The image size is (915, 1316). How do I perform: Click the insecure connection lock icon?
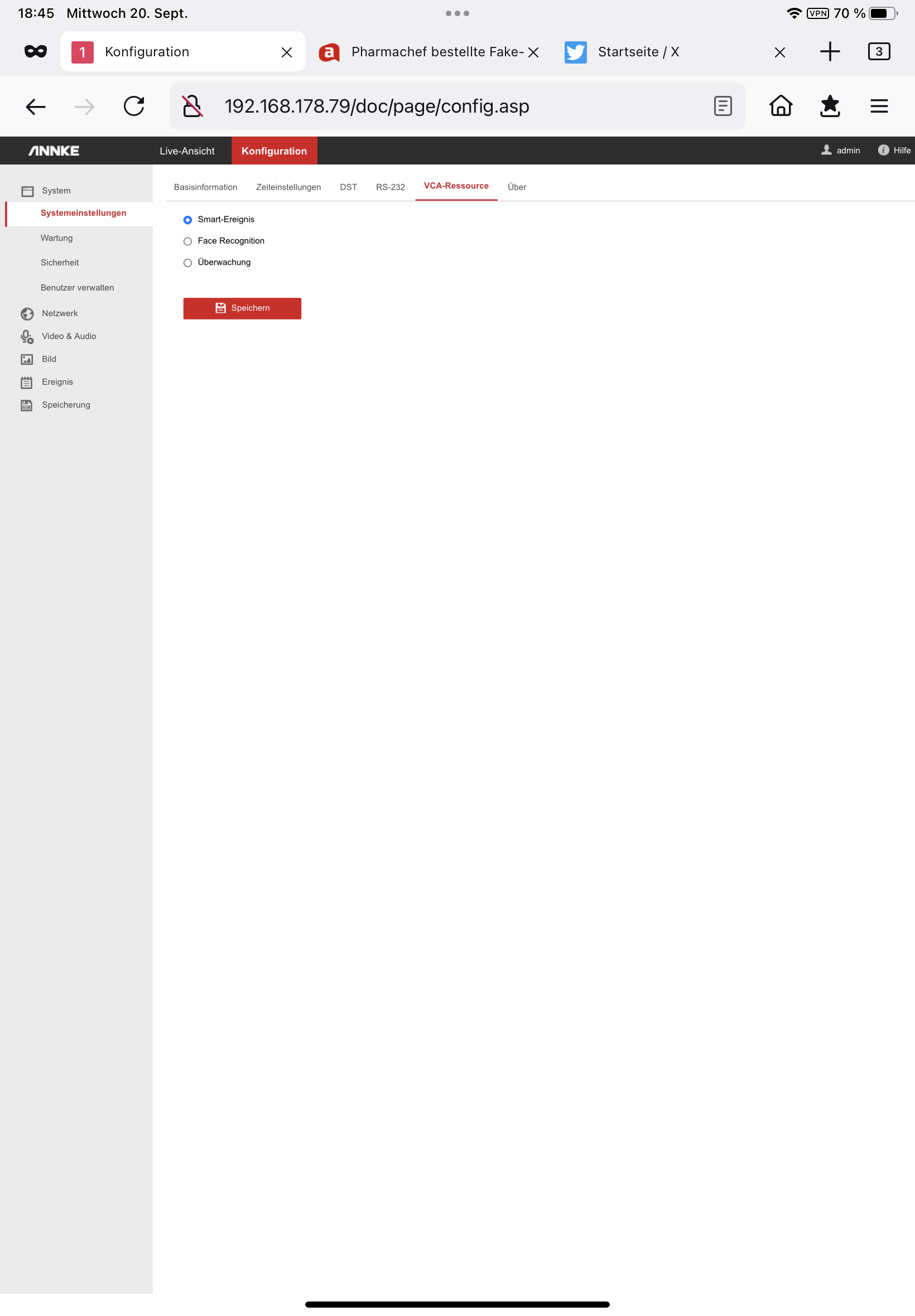pyautogui.click(x=192, y=106)
